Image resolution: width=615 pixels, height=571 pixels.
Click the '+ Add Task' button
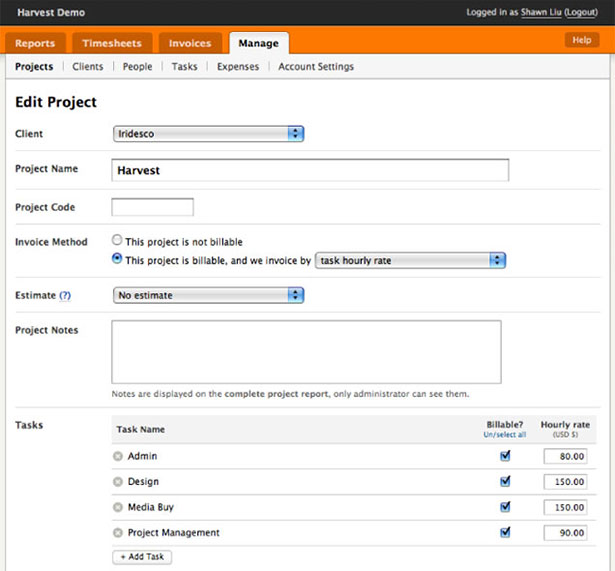coord(142,557)
